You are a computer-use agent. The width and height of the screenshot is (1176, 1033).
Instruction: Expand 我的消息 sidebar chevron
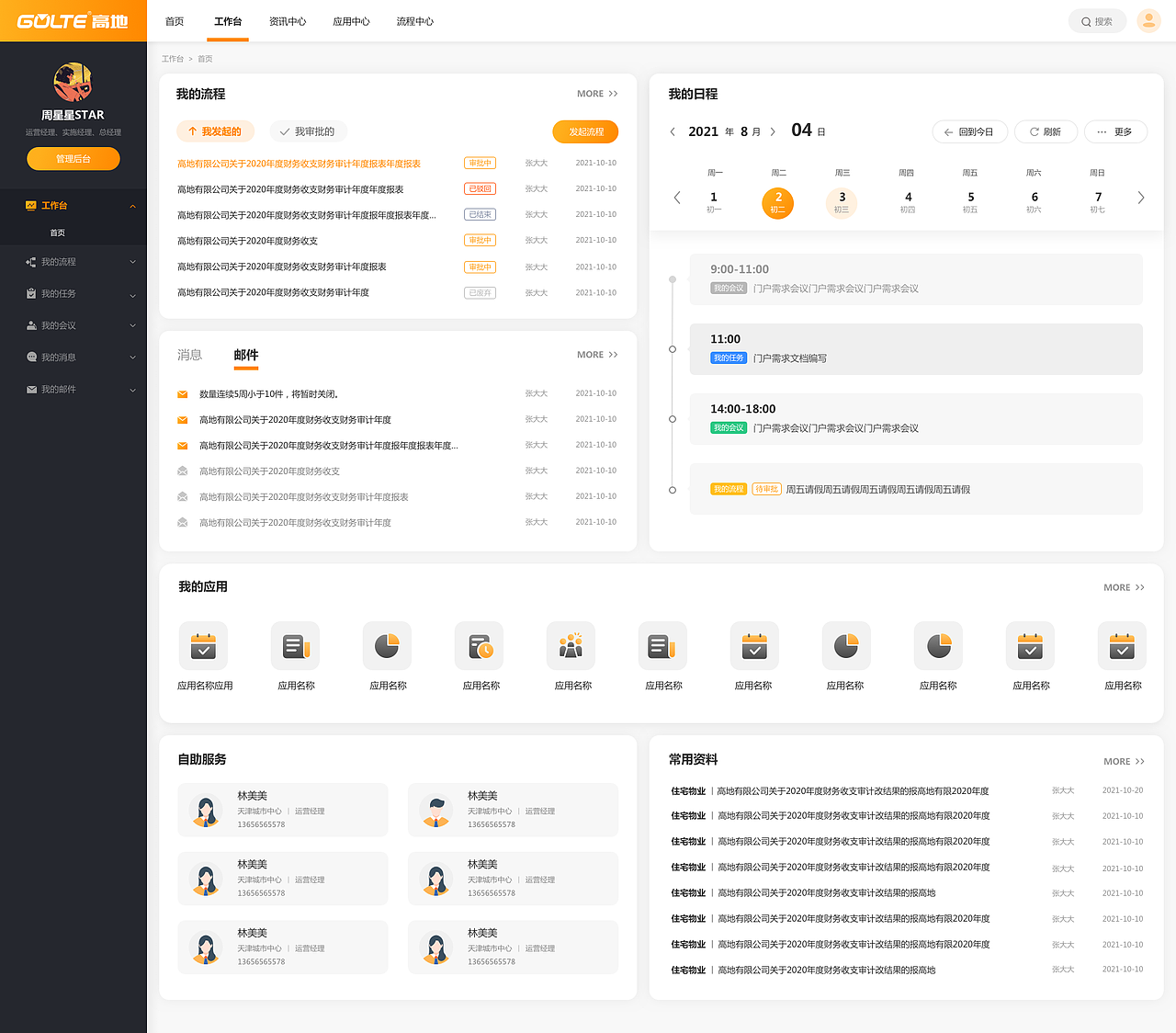tap(132, 358)
